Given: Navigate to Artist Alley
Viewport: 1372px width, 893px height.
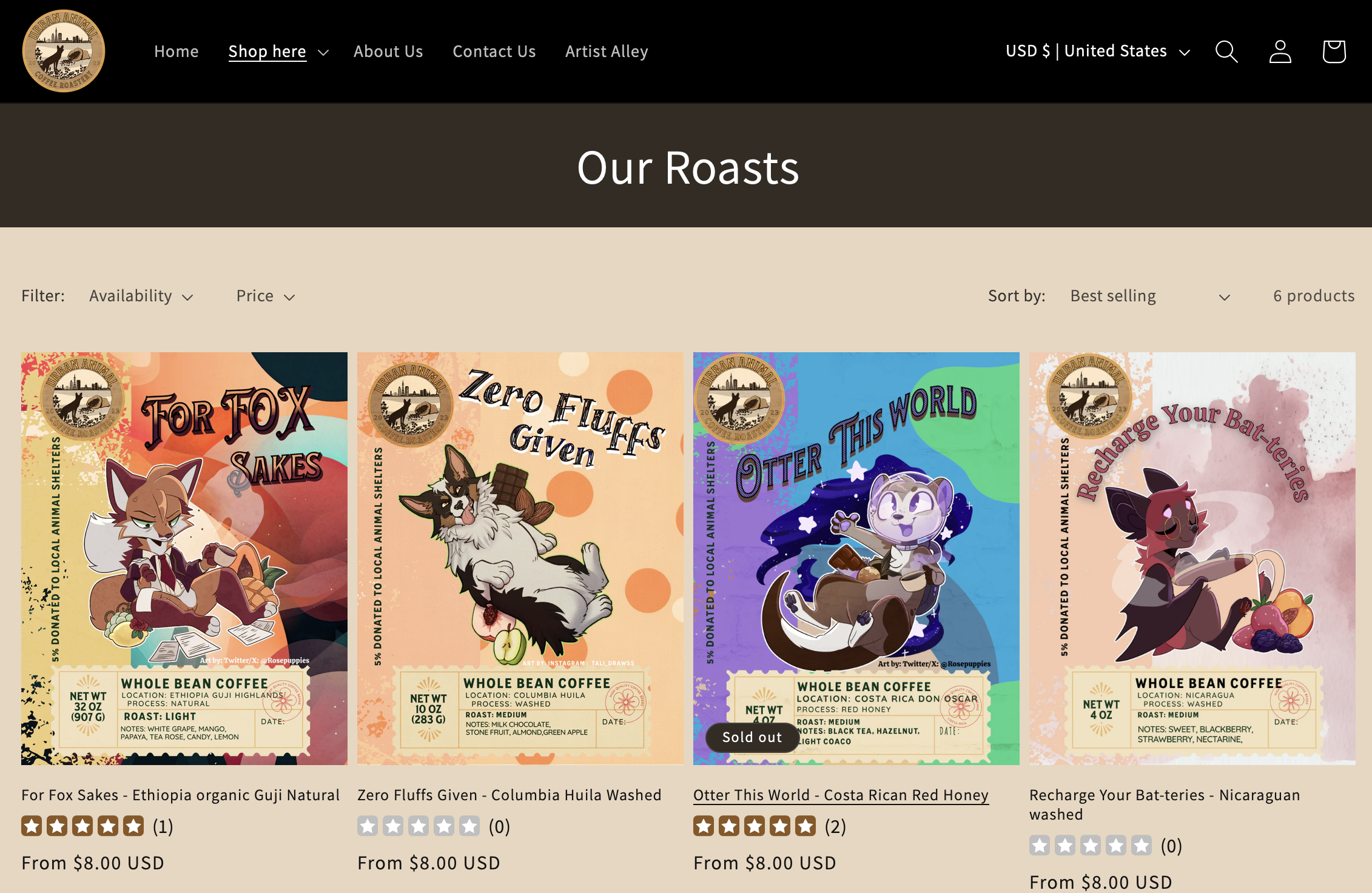Looking at the screenshot, I should pos(607,52).
